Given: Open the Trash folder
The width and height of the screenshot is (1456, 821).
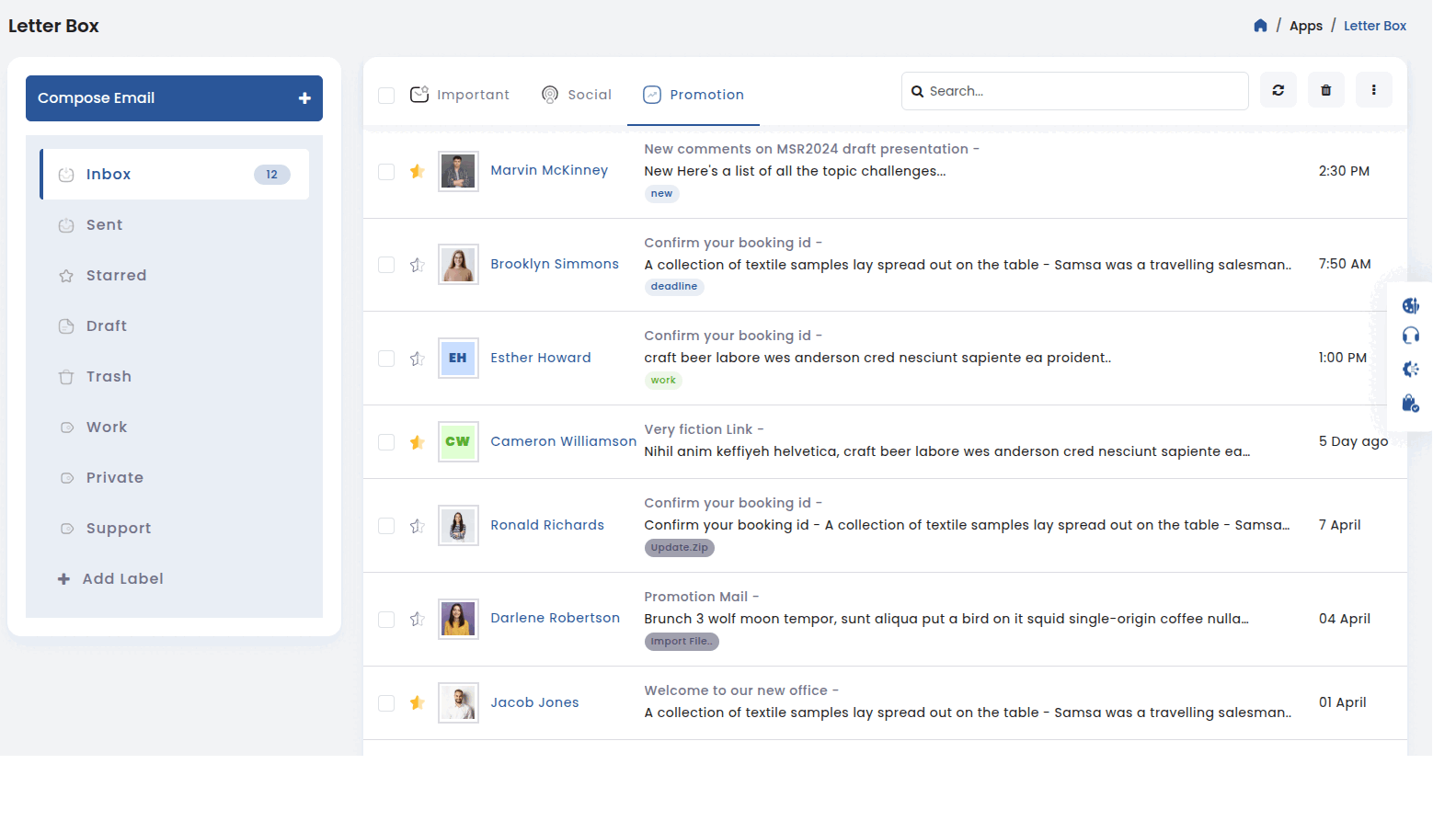Looking at the screenshot, I should 175,377.
